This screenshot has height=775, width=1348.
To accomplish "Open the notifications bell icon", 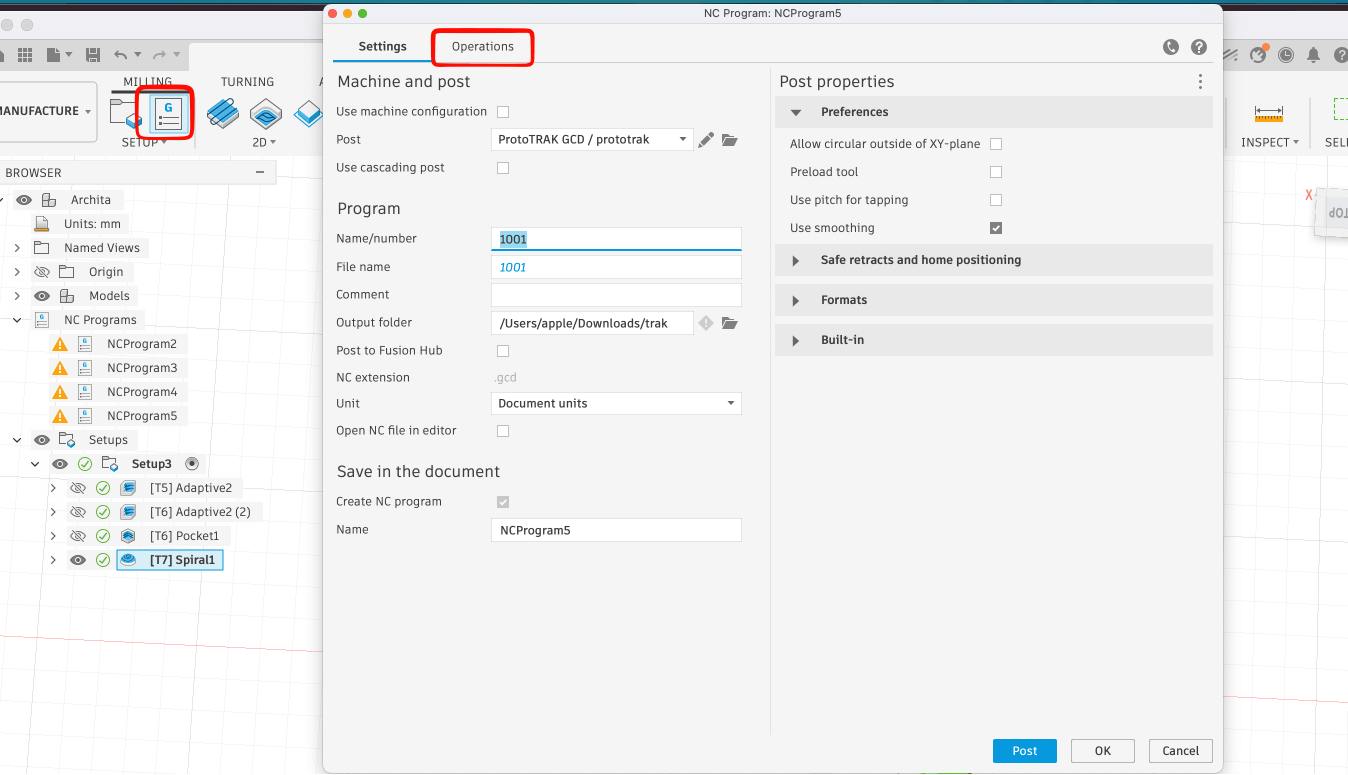I will pyautogui.click(x=1313, y=55).
